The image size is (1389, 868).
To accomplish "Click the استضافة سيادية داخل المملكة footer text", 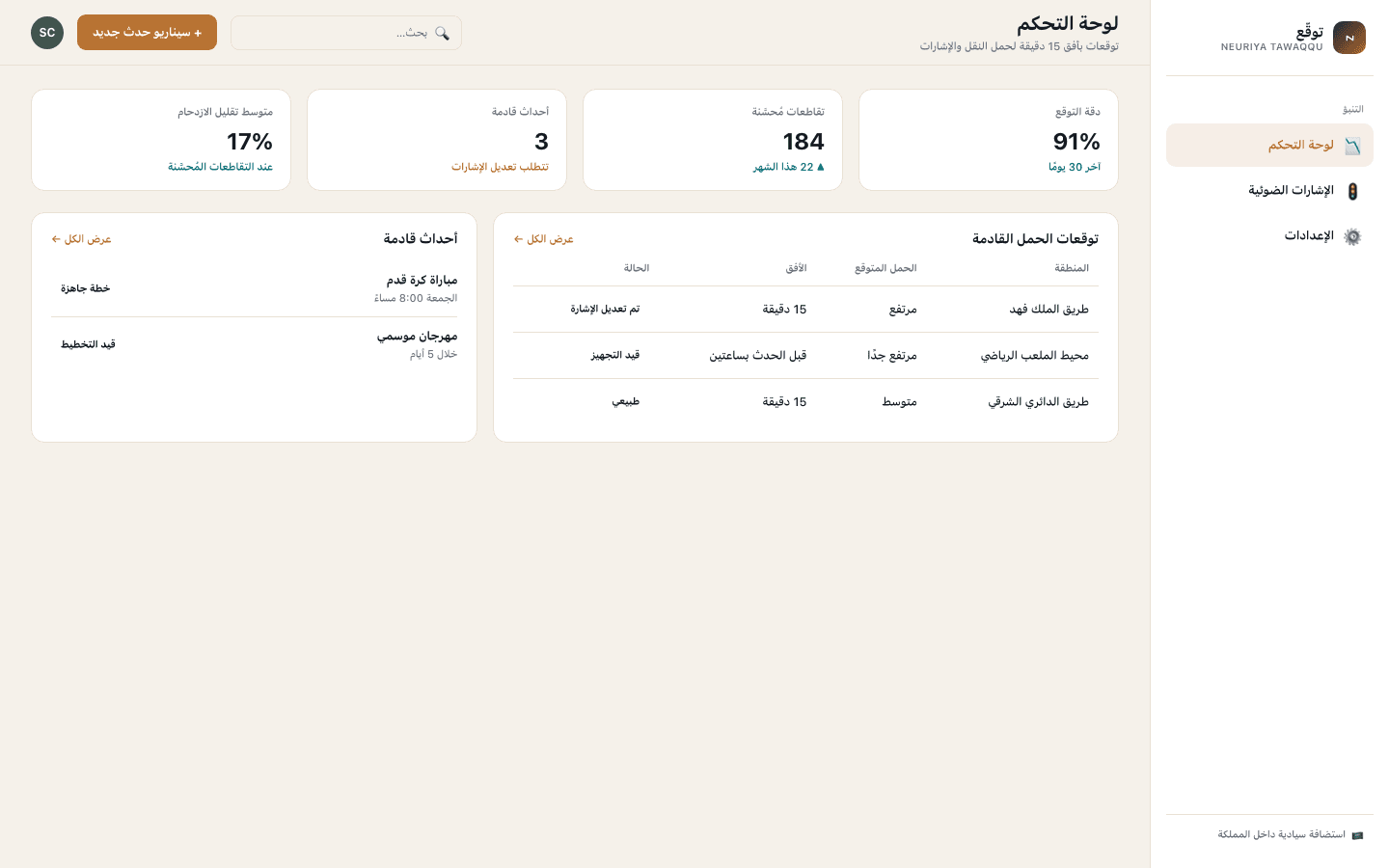I will pos(1281,835).
